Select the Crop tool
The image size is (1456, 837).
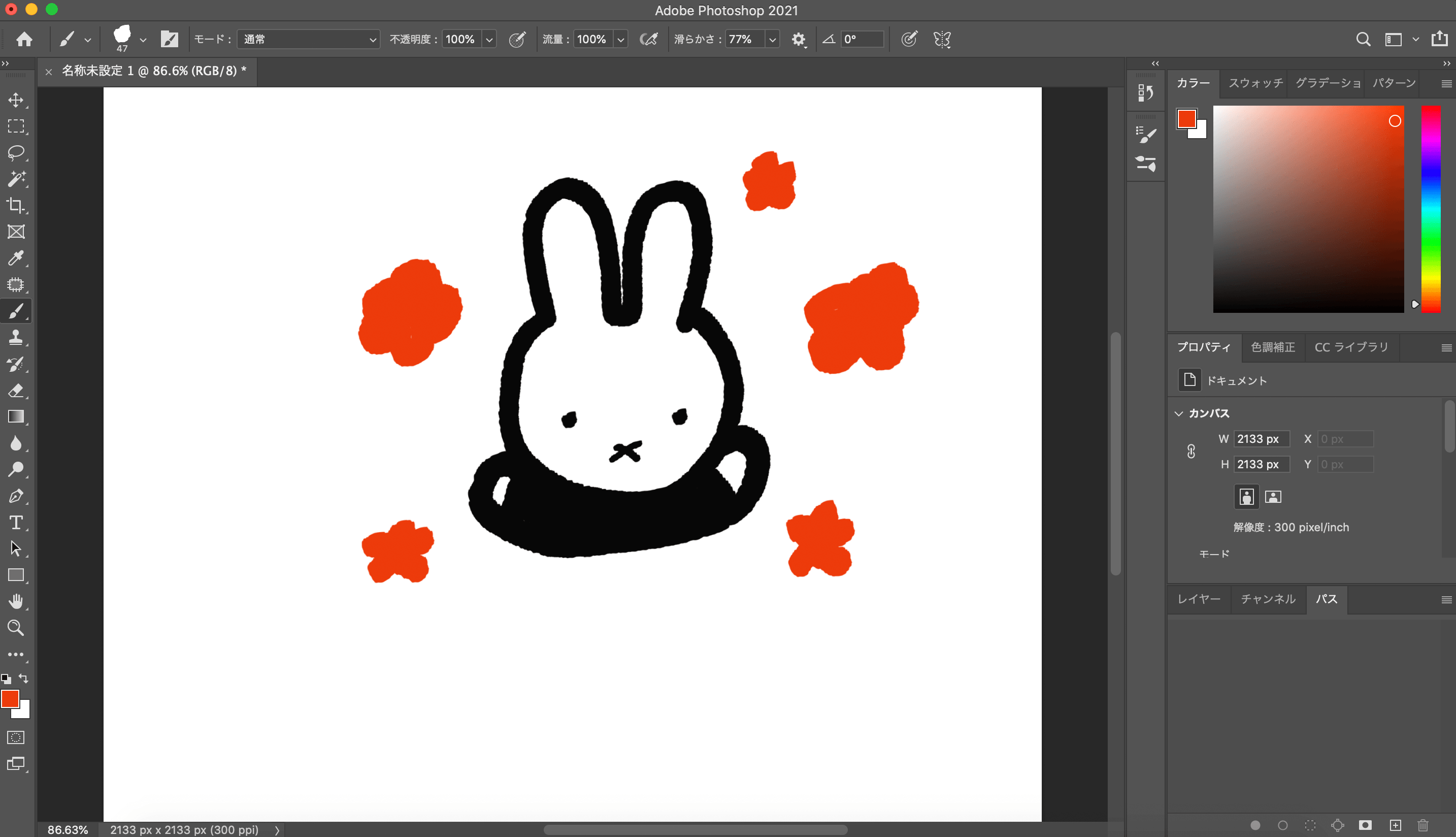16,206
